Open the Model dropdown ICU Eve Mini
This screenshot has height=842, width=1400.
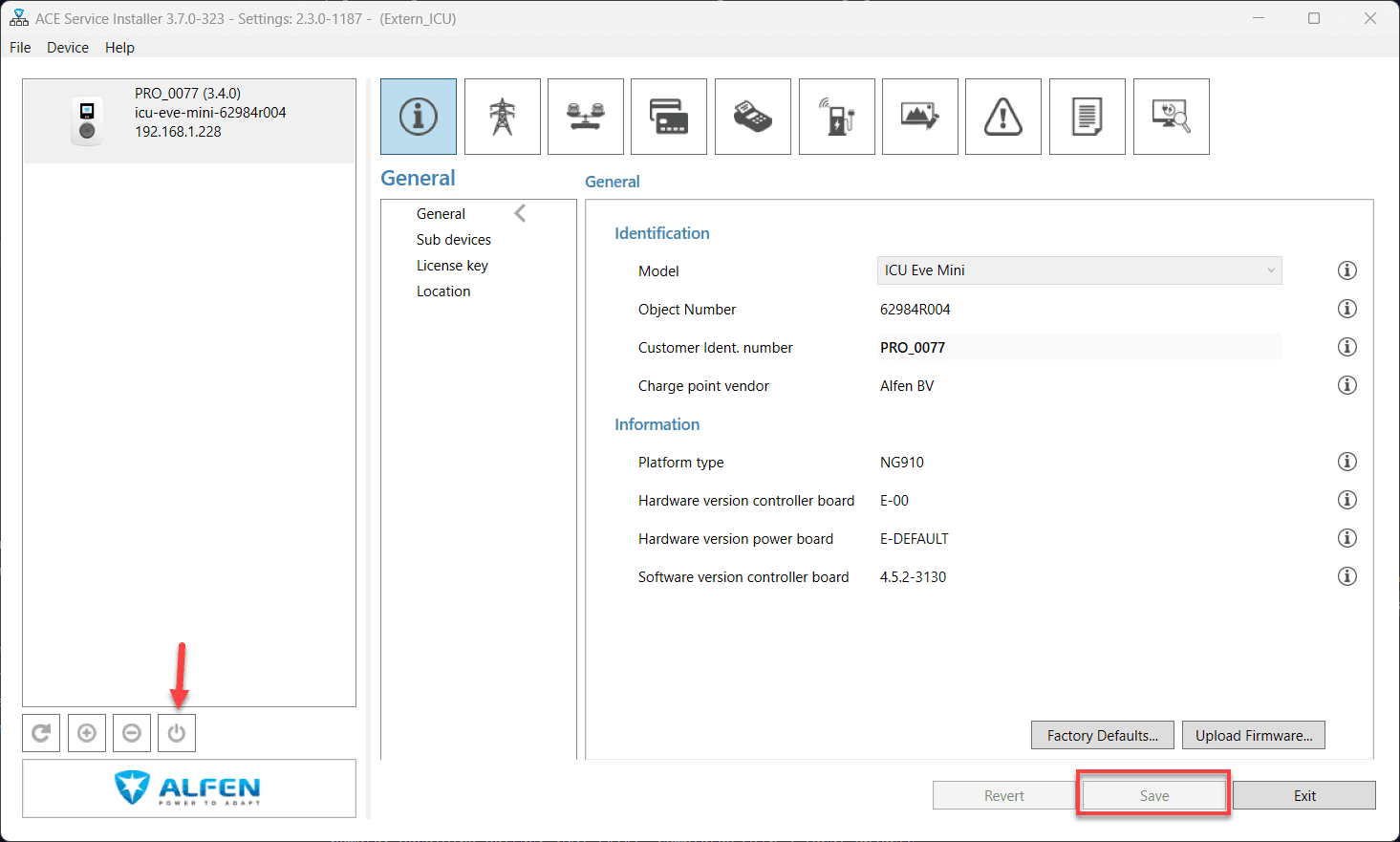click(x=1079, y=270)
